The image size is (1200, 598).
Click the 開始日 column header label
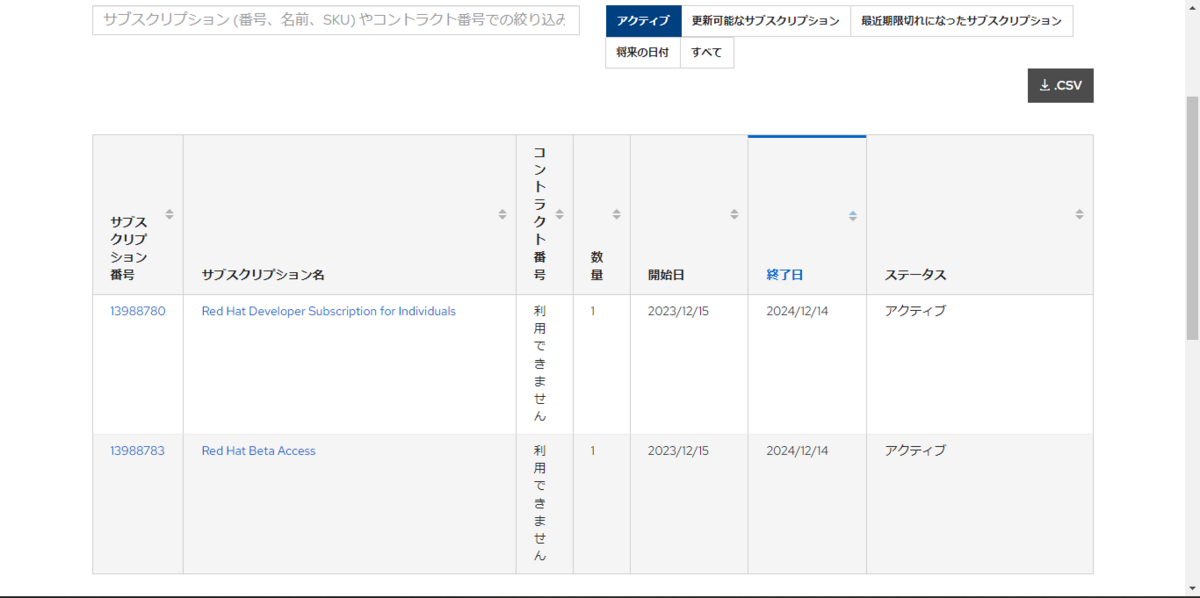[x=666, y=275]
